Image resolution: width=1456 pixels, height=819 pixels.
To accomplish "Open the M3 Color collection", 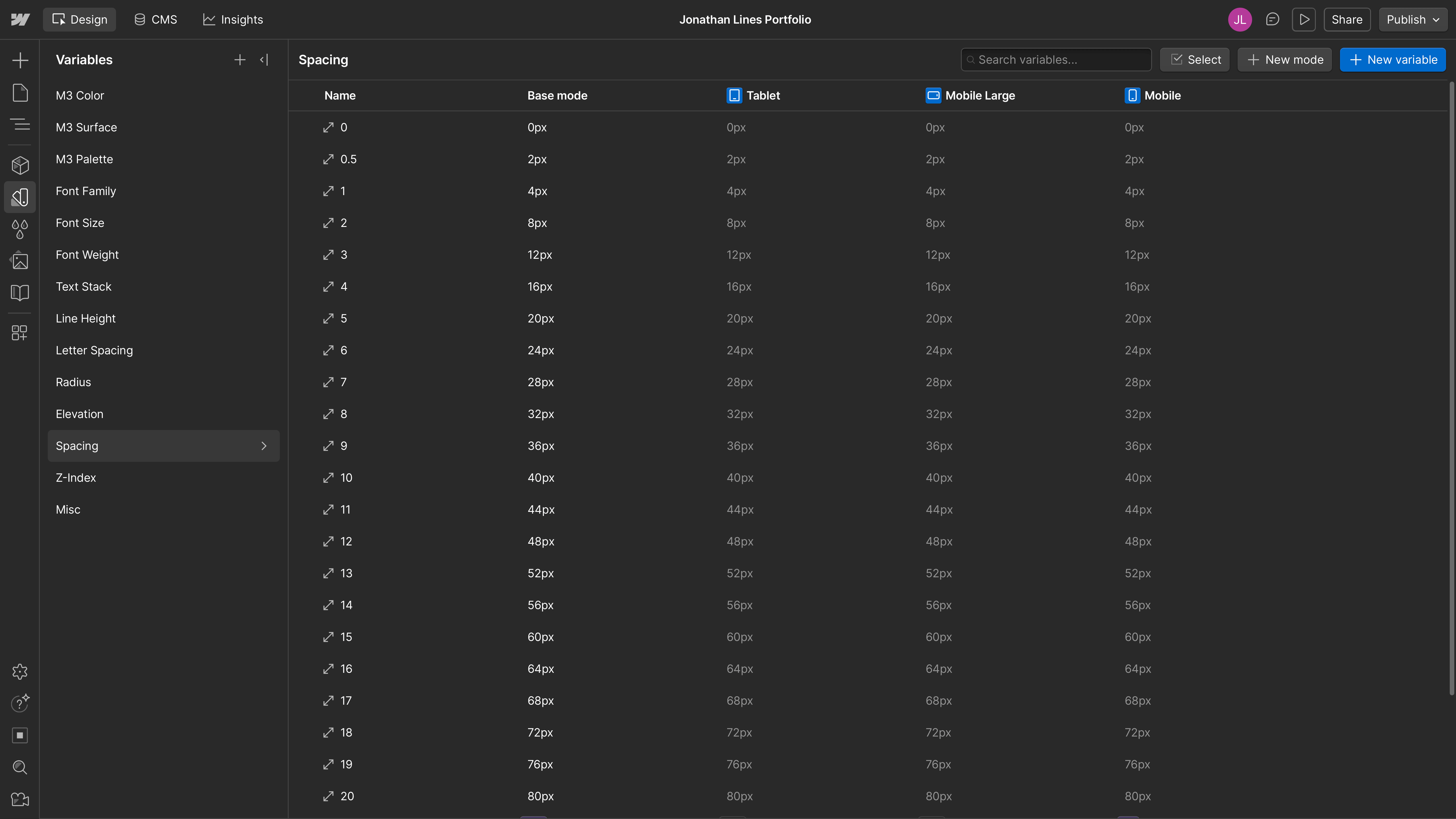I will coord(163,96).
